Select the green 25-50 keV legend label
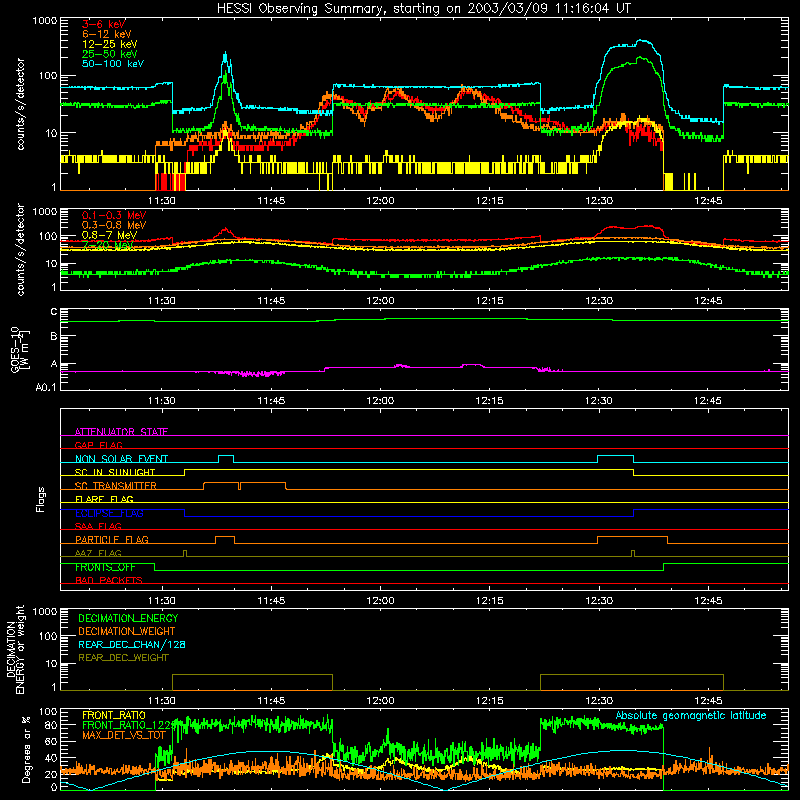 click(x=110, y=54)
